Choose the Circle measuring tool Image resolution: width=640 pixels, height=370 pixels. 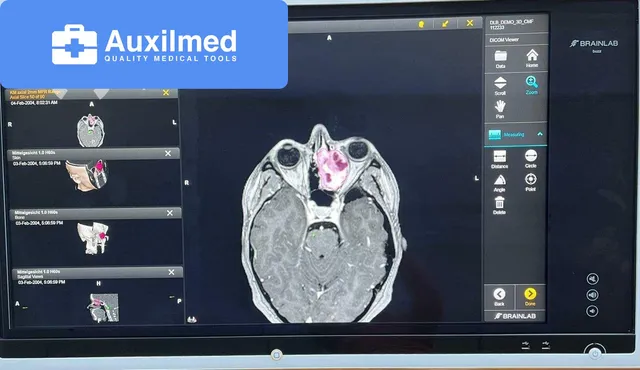[531, 159]
